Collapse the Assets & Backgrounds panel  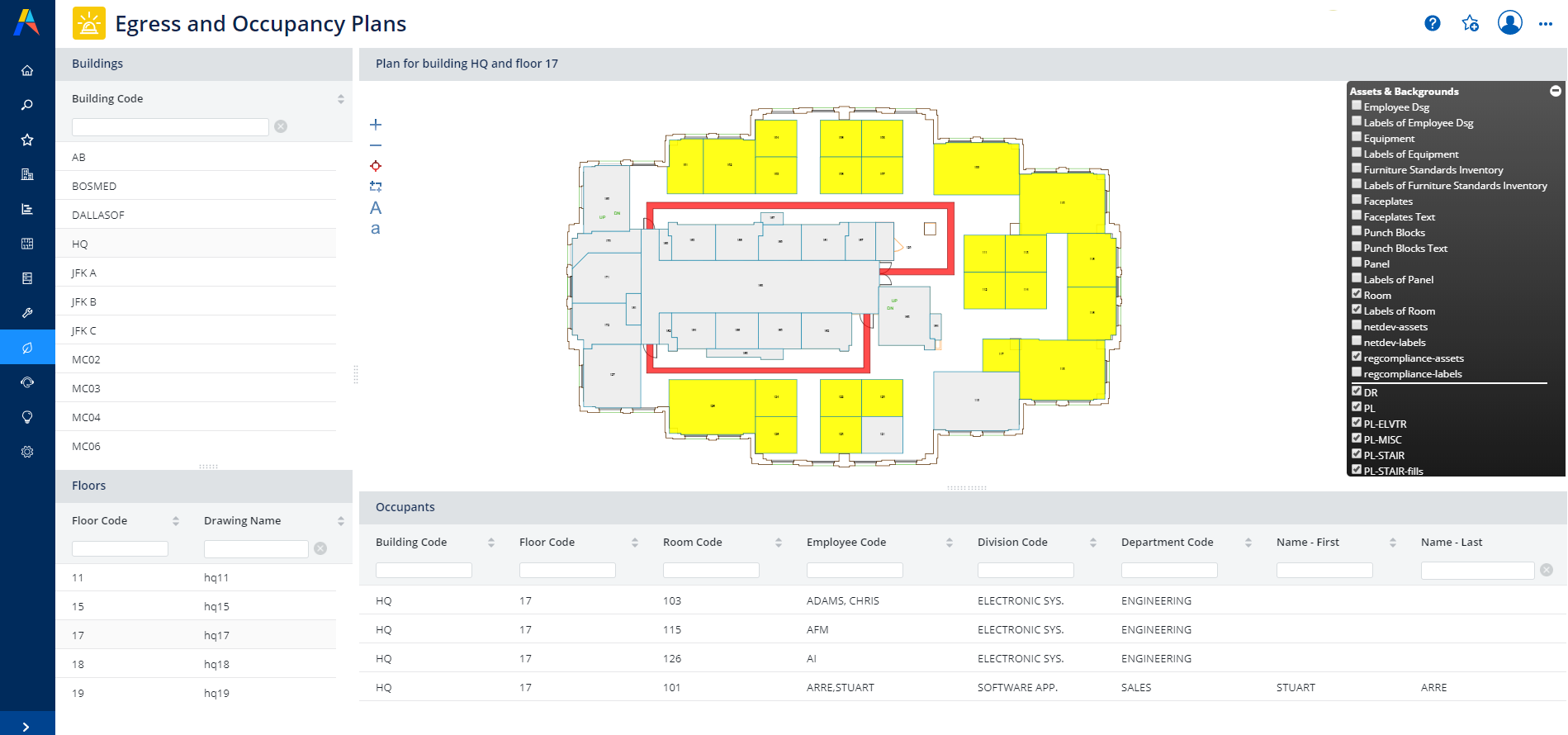1556,91
